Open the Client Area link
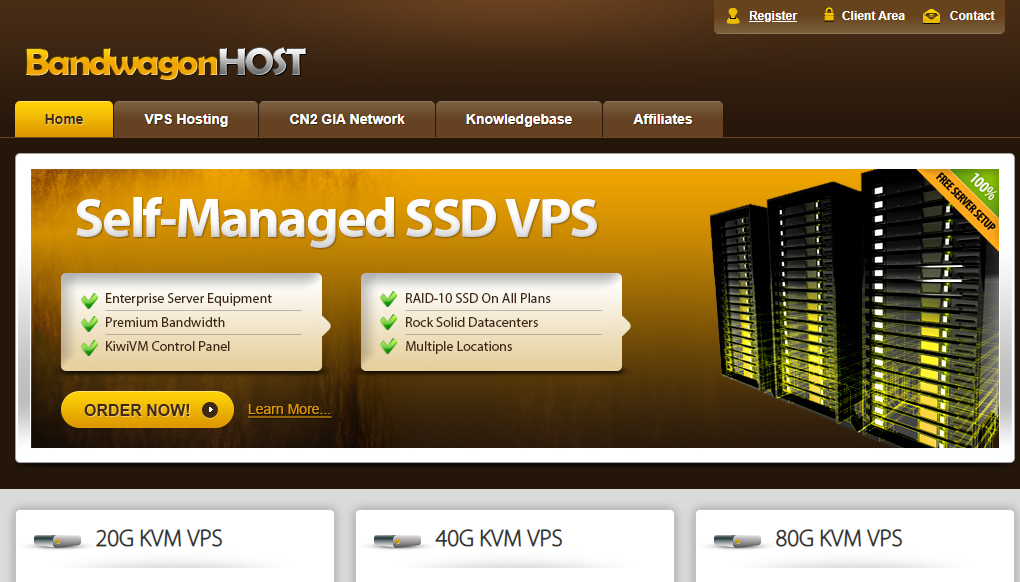Viewport: 1020px width, 582px height. [873, 16]
